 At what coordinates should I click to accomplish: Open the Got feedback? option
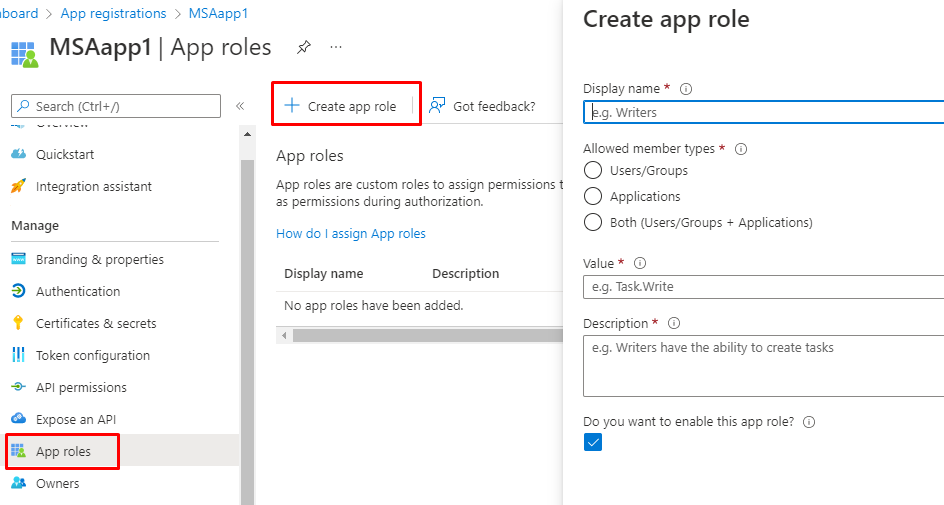483,106
